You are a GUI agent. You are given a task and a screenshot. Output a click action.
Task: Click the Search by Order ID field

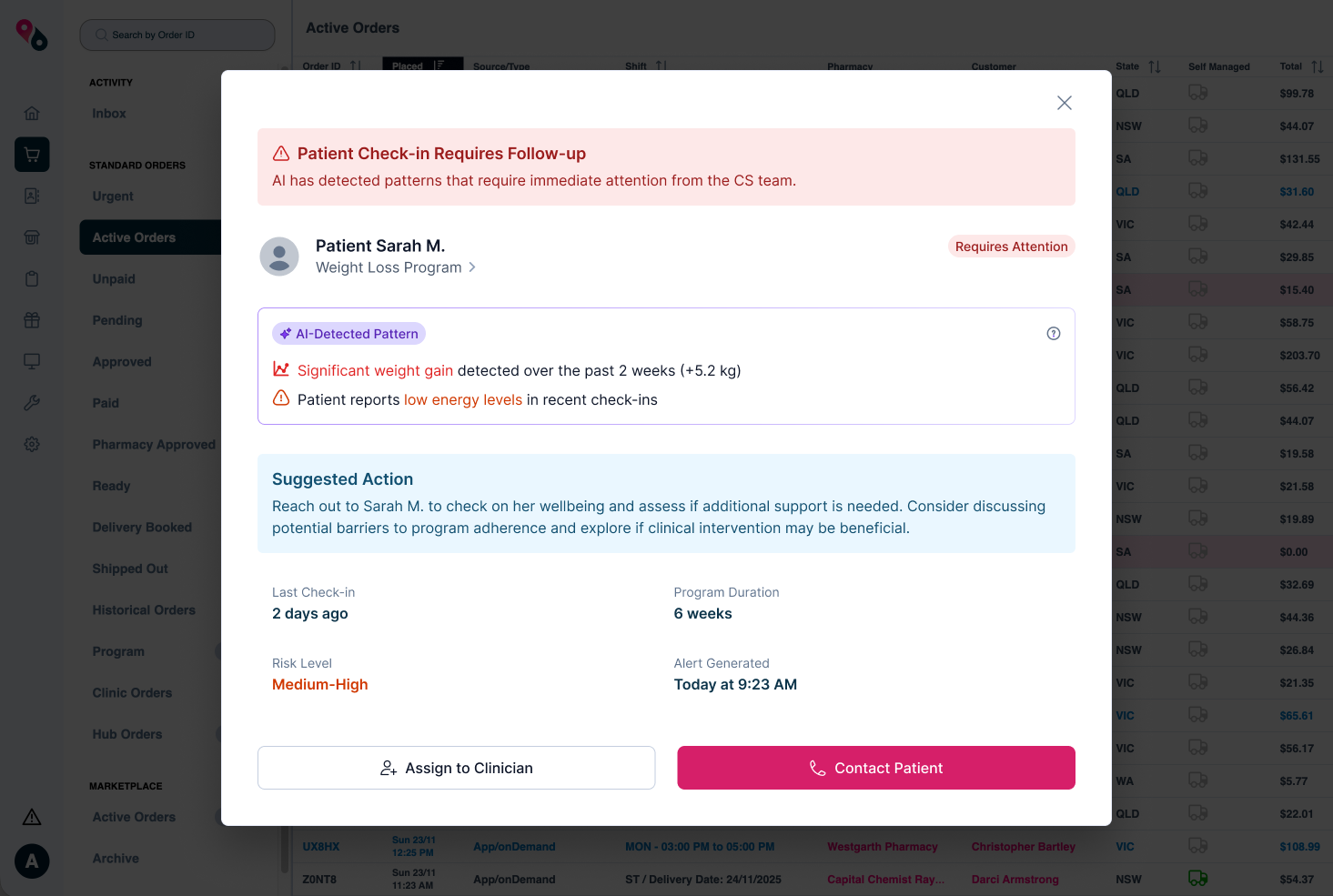177,35
